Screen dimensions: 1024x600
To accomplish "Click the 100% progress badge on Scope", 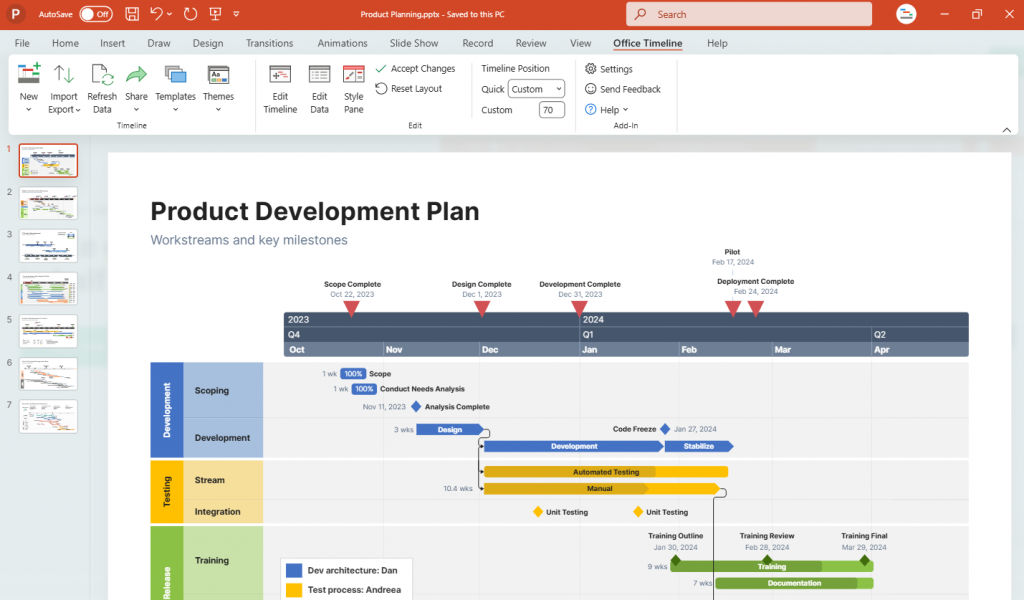I will [x=352, y=373].
